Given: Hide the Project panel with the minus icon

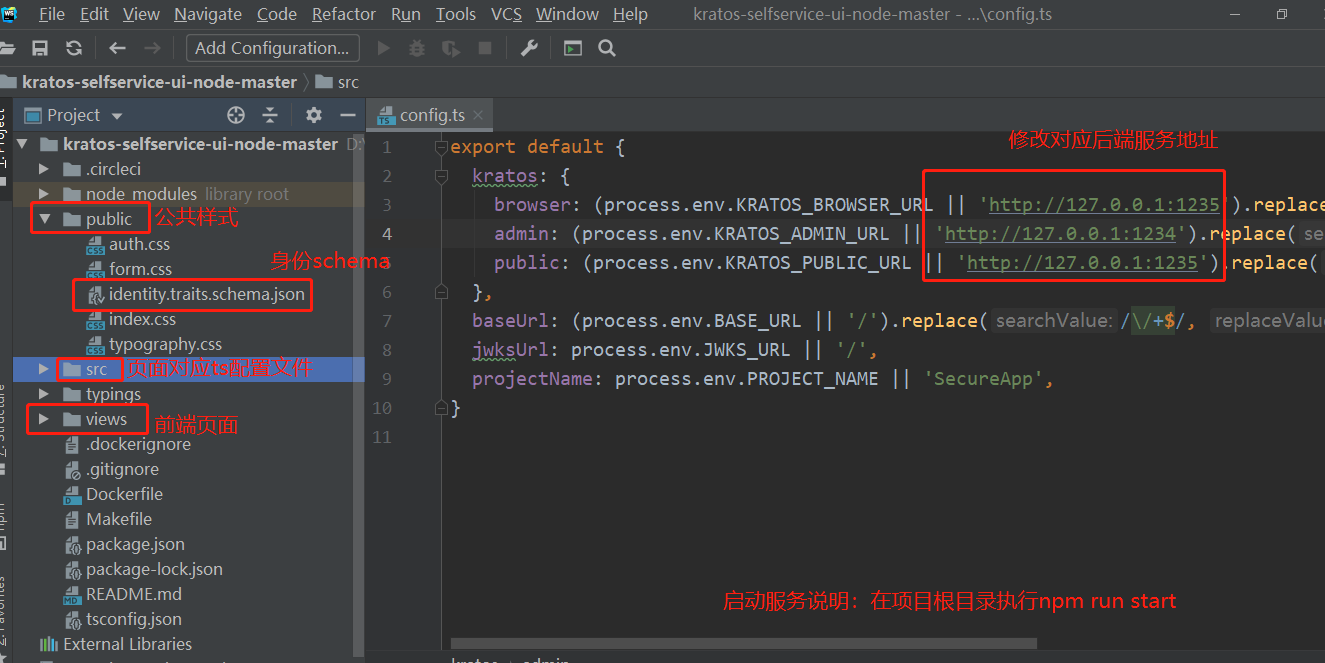Looking at the screenshot, I should pos(348,115).
